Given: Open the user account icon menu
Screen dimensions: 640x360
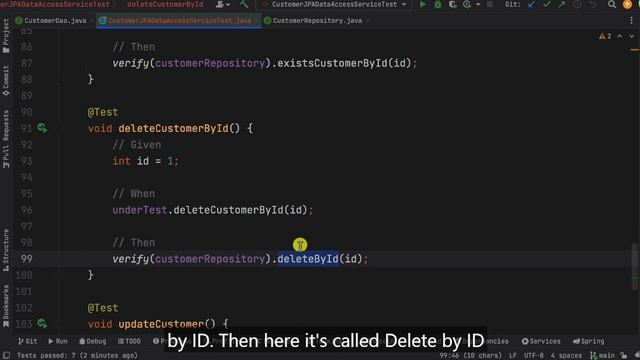Looking at the screenshot, I should pyautogui.click(x=220, y=4).
